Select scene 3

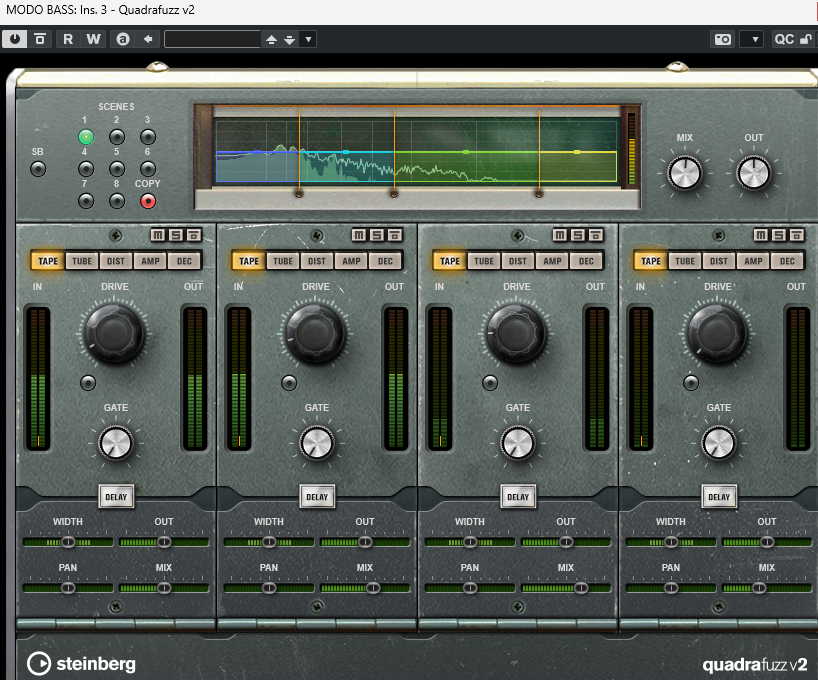(x=148, y=137)
